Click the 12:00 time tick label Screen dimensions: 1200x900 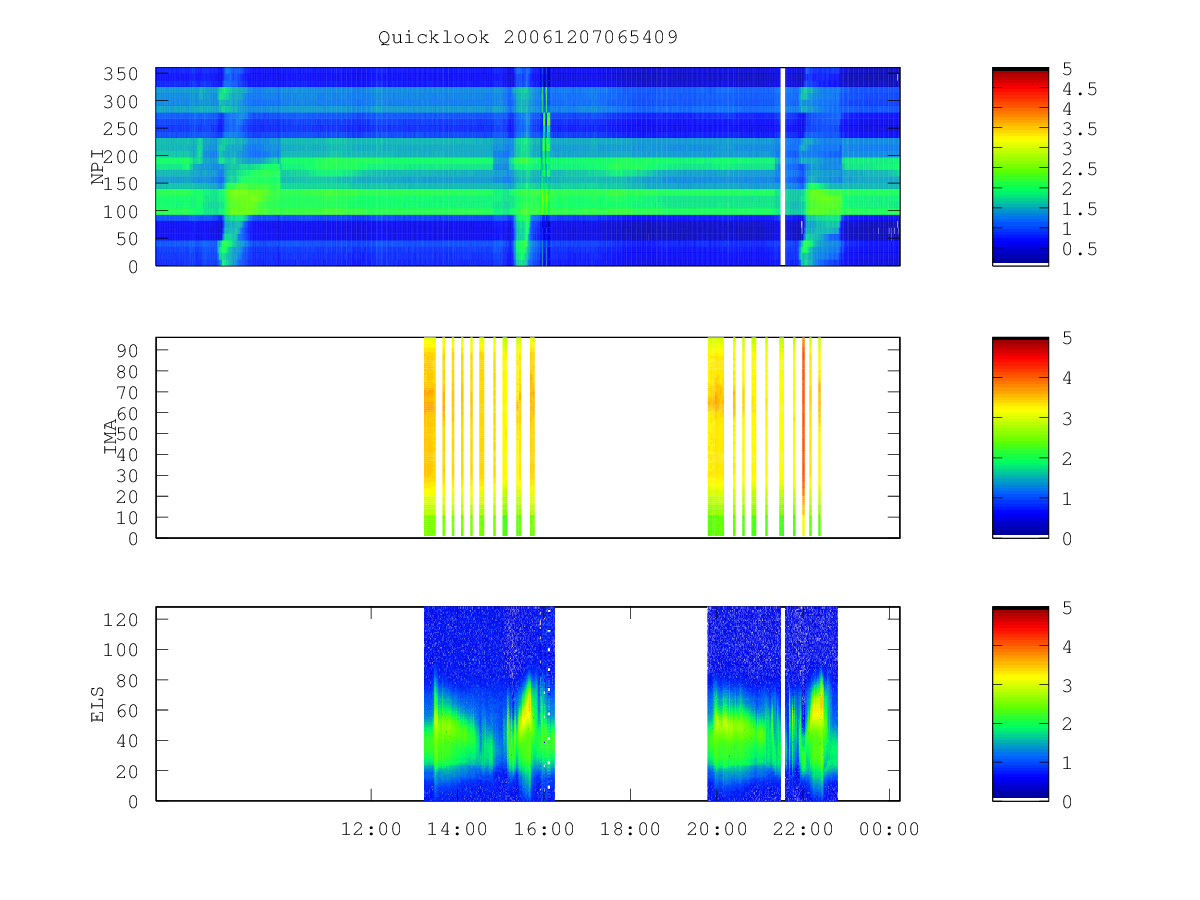[x=371, y=829]
